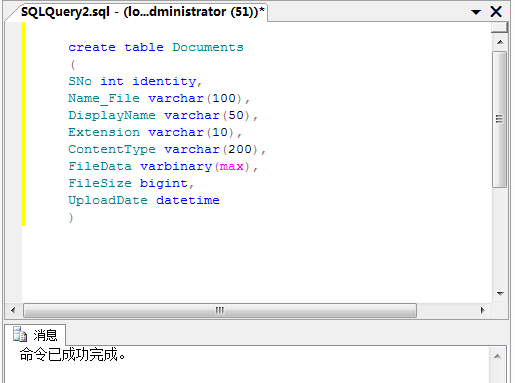Click the horizontal scrollbar left arrow
The height and width of the screenshot is (383, 515).
pos(13,310)
